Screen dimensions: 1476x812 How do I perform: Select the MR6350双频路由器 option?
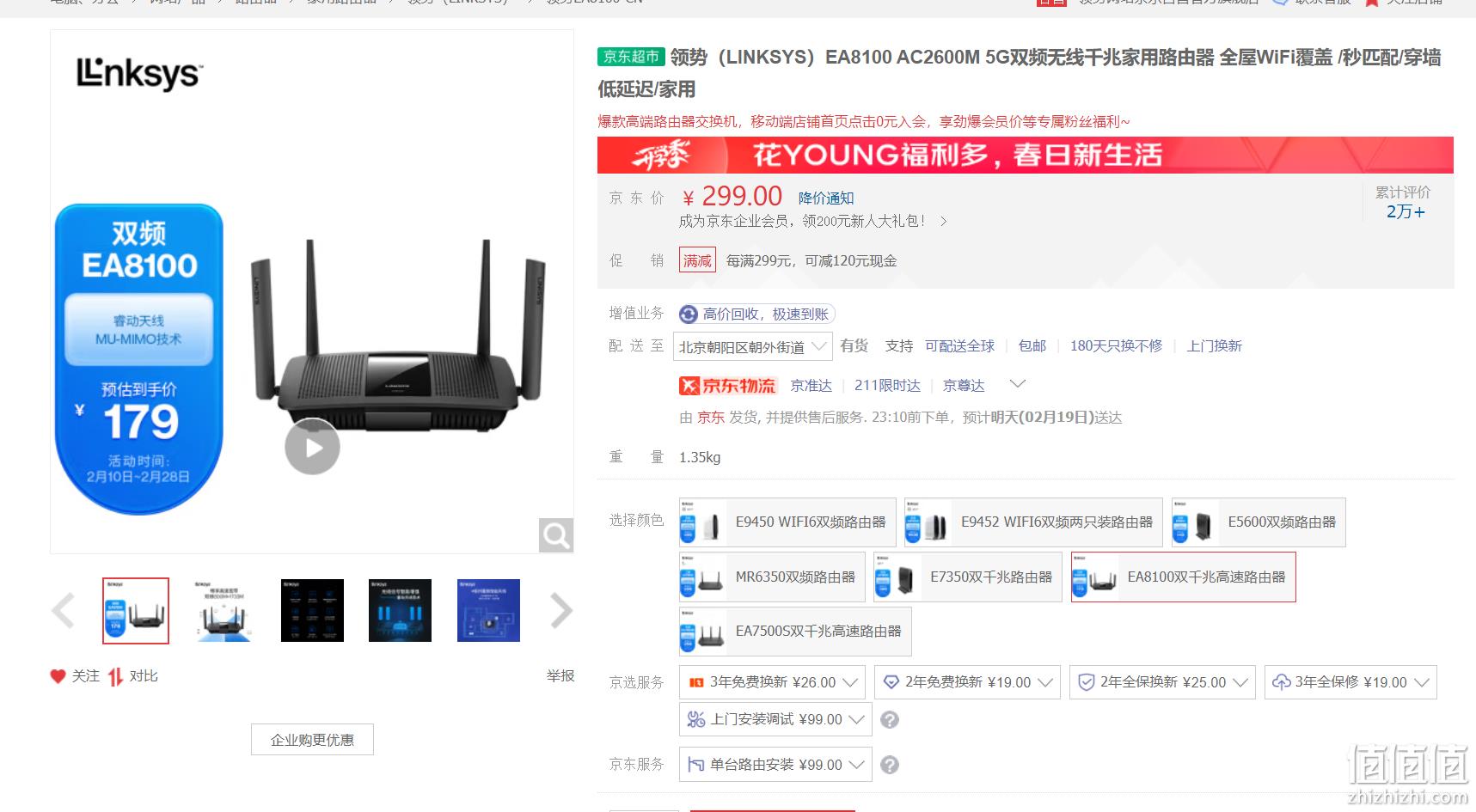pyautogui.click(x=772, y=577)
